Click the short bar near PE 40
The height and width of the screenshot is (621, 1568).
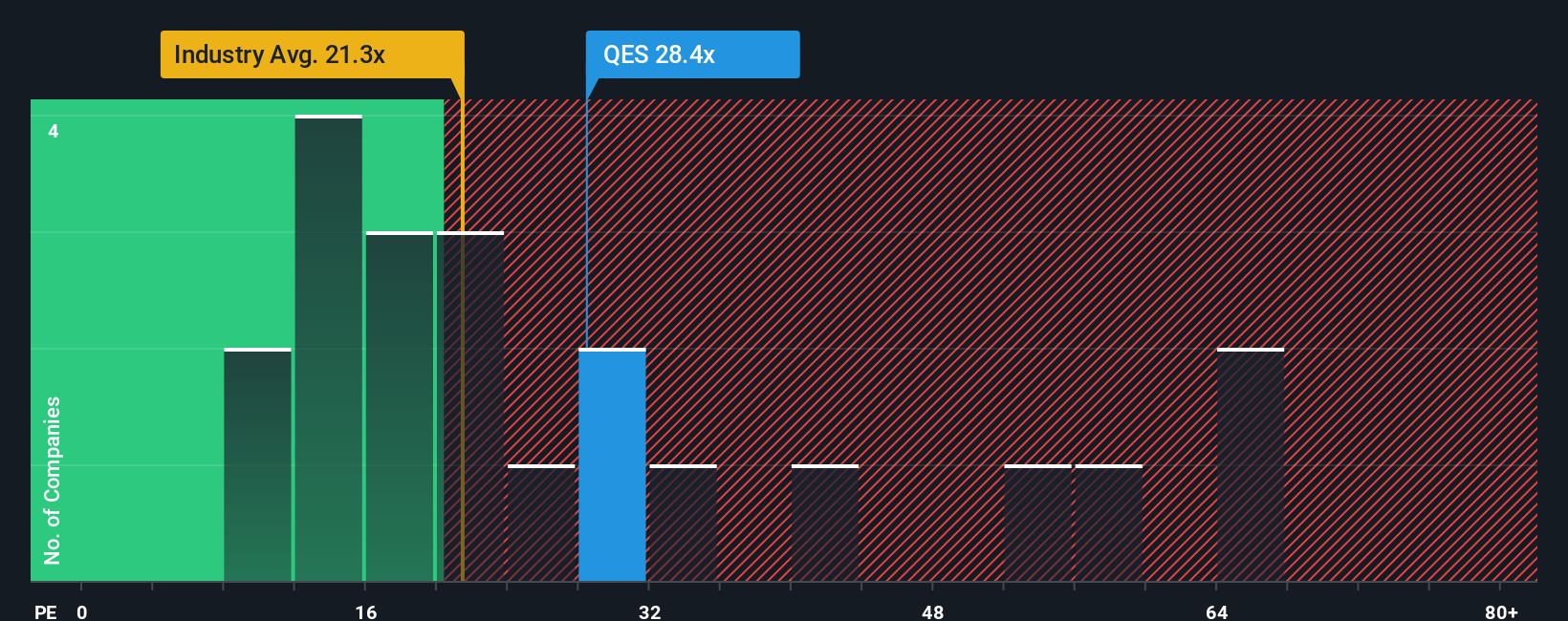pos(825,523)
